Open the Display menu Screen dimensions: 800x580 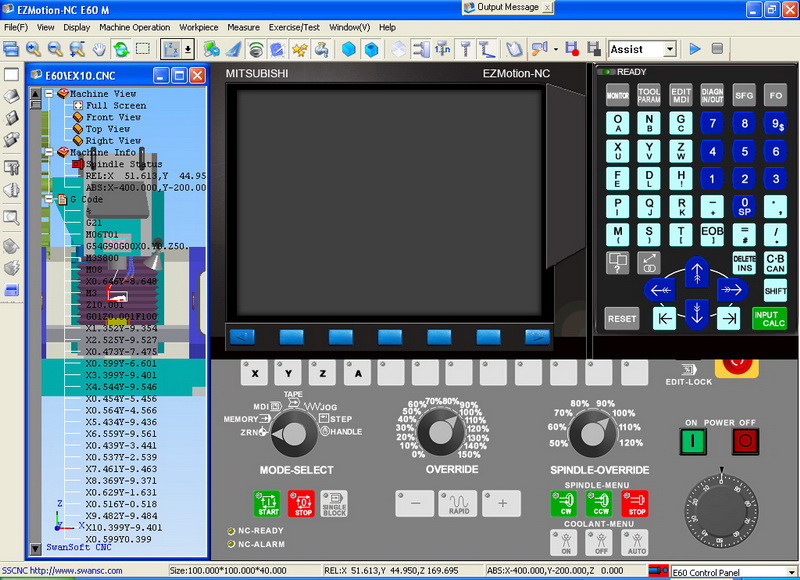[x=77, y=27]
